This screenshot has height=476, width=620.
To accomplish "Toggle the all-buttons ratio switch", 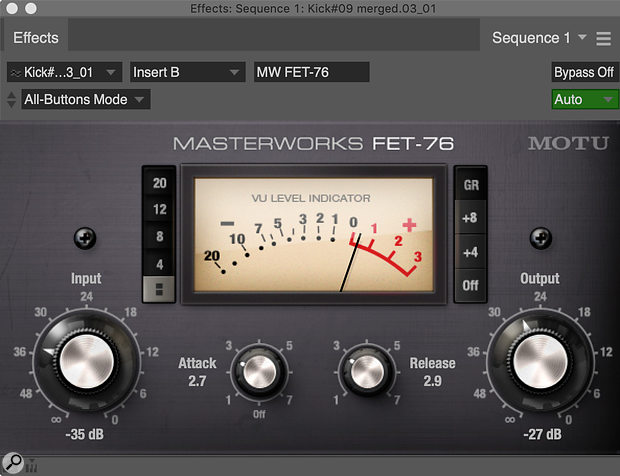I will [159, 289].
